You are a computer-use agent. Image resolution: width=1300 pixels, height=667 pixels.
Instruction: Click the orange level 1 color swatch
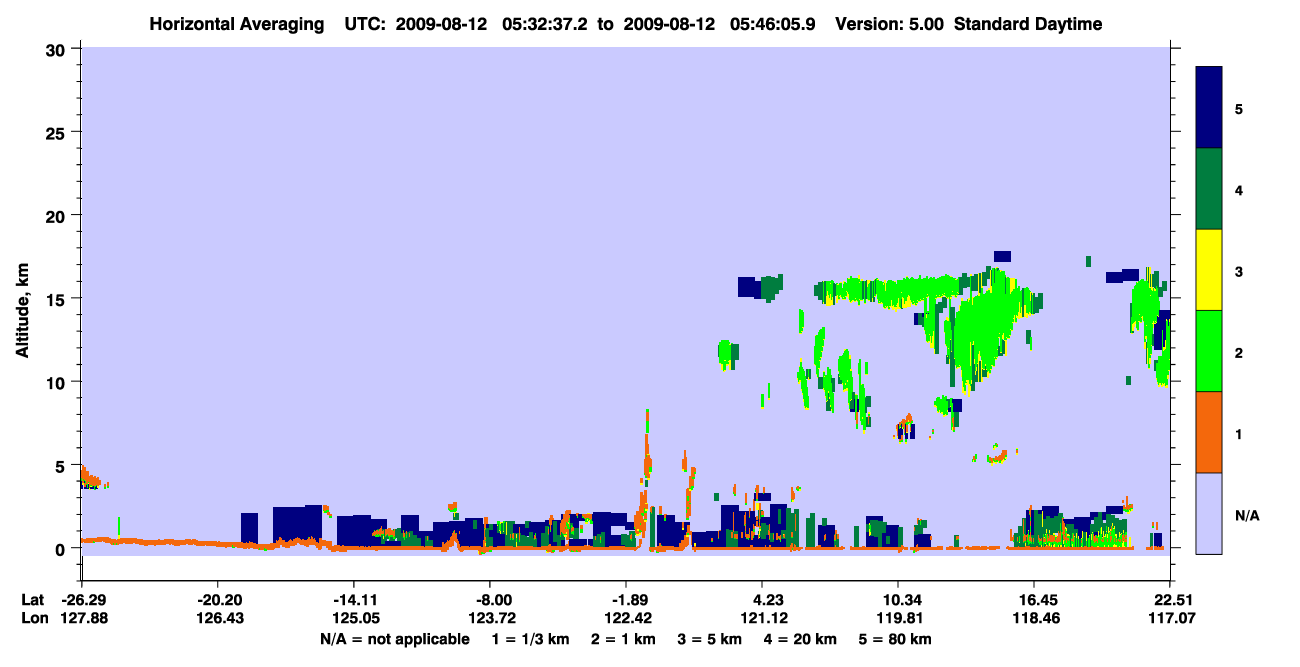[x=1209, y=432]
